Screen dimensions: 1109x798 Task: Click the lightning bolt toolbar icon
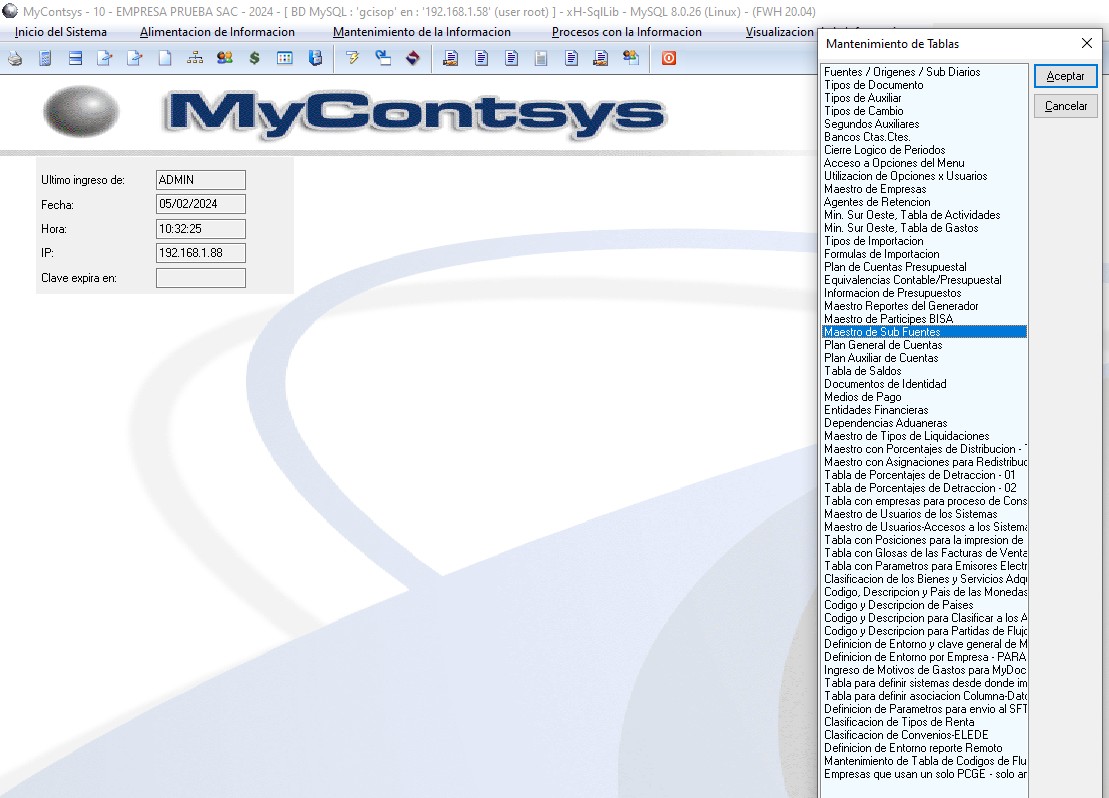point(352,58)
